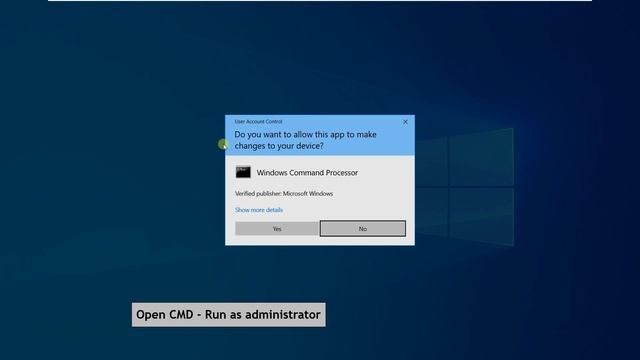Click Yes to allow the app

coord(277,229)
